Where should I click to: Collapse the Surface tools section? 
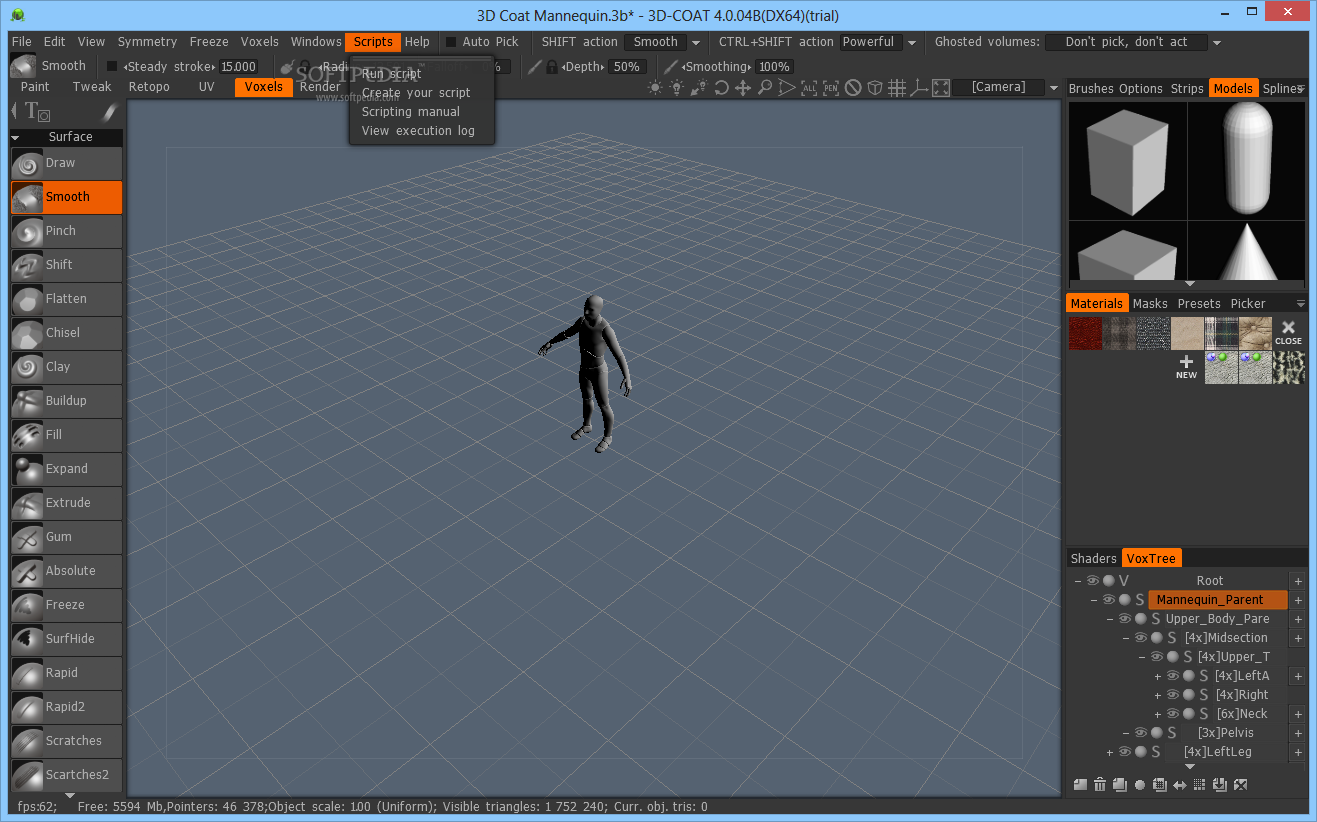pyautogui.click(x=15, y=138)
